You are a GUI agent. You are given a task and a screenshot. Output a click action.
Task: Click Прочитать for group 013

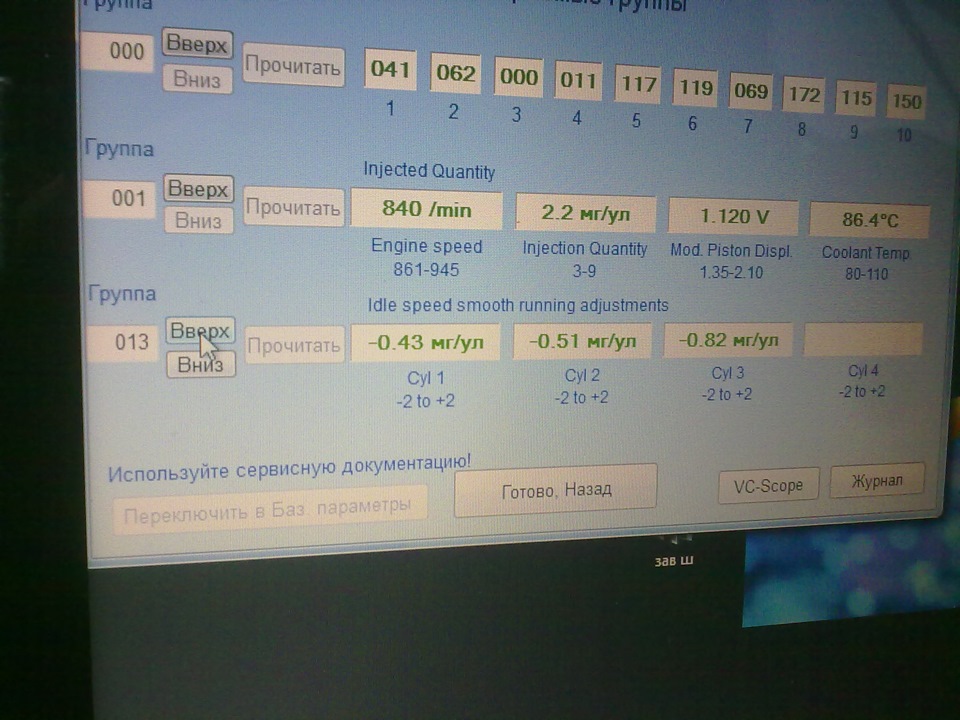[294, 346]
